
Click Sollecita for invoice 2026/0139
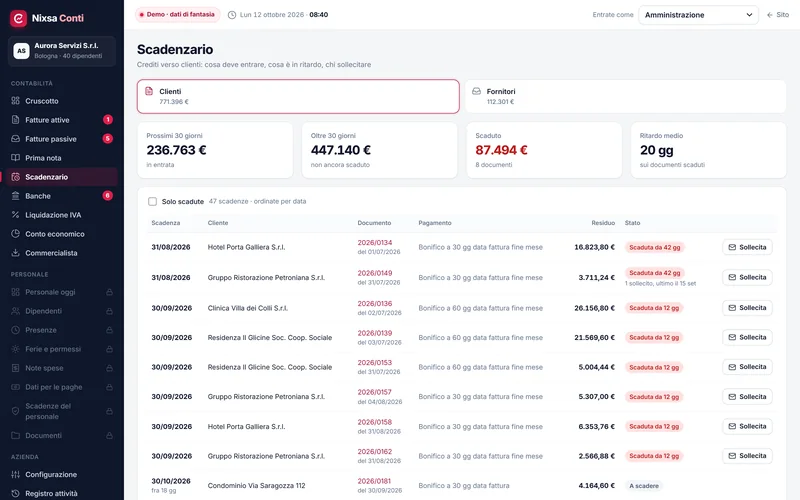tap(747, 337)
